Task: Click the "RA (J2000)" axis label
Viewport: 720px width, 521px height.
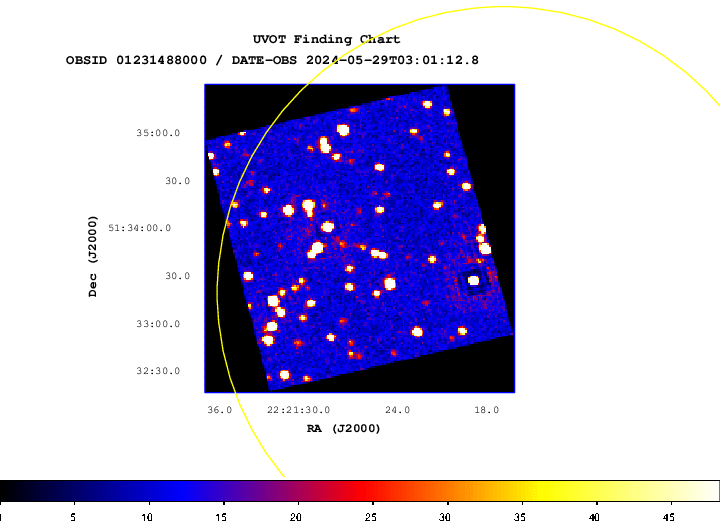Action: pos(343,429)
